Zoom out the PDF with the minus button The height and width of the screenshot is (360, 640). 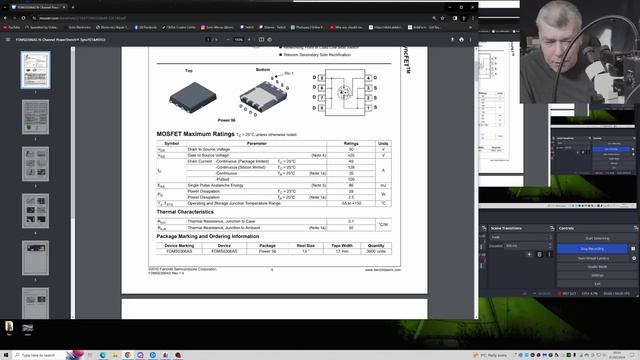[x=228, y=40]
